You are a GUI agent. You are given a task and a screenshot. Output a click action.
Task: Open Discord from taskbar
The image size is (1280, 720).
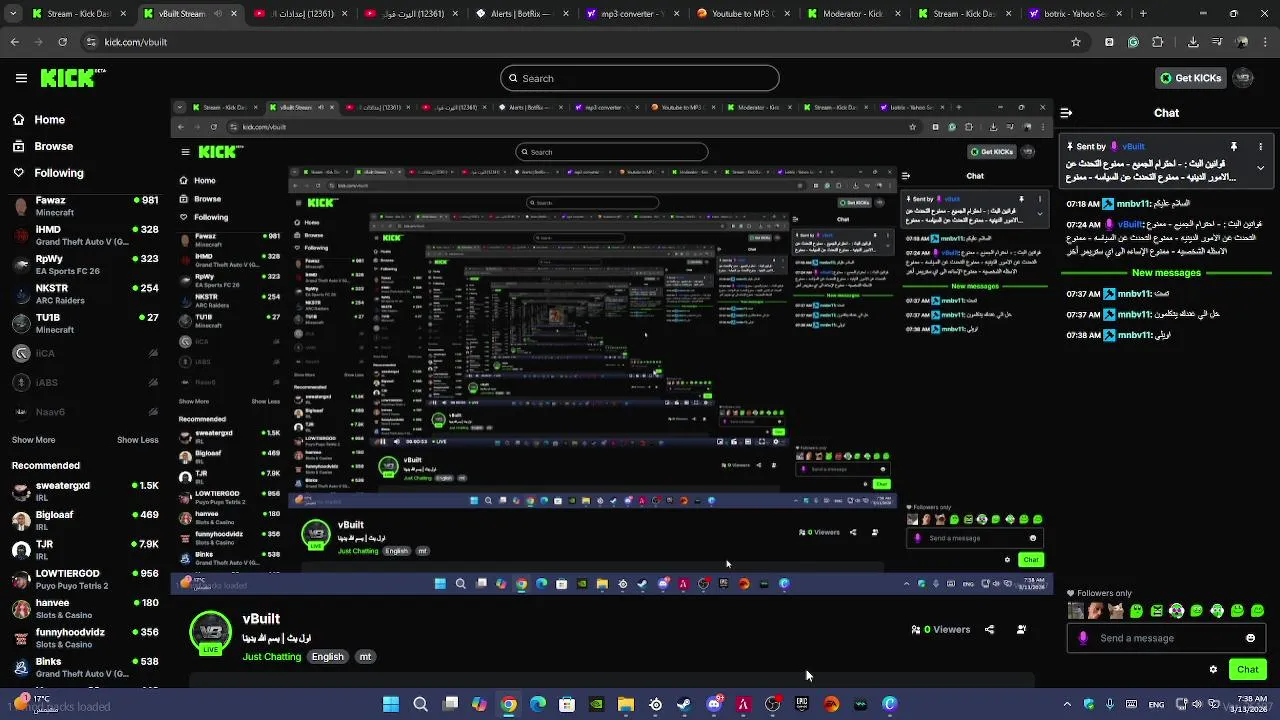coord(714,704)
